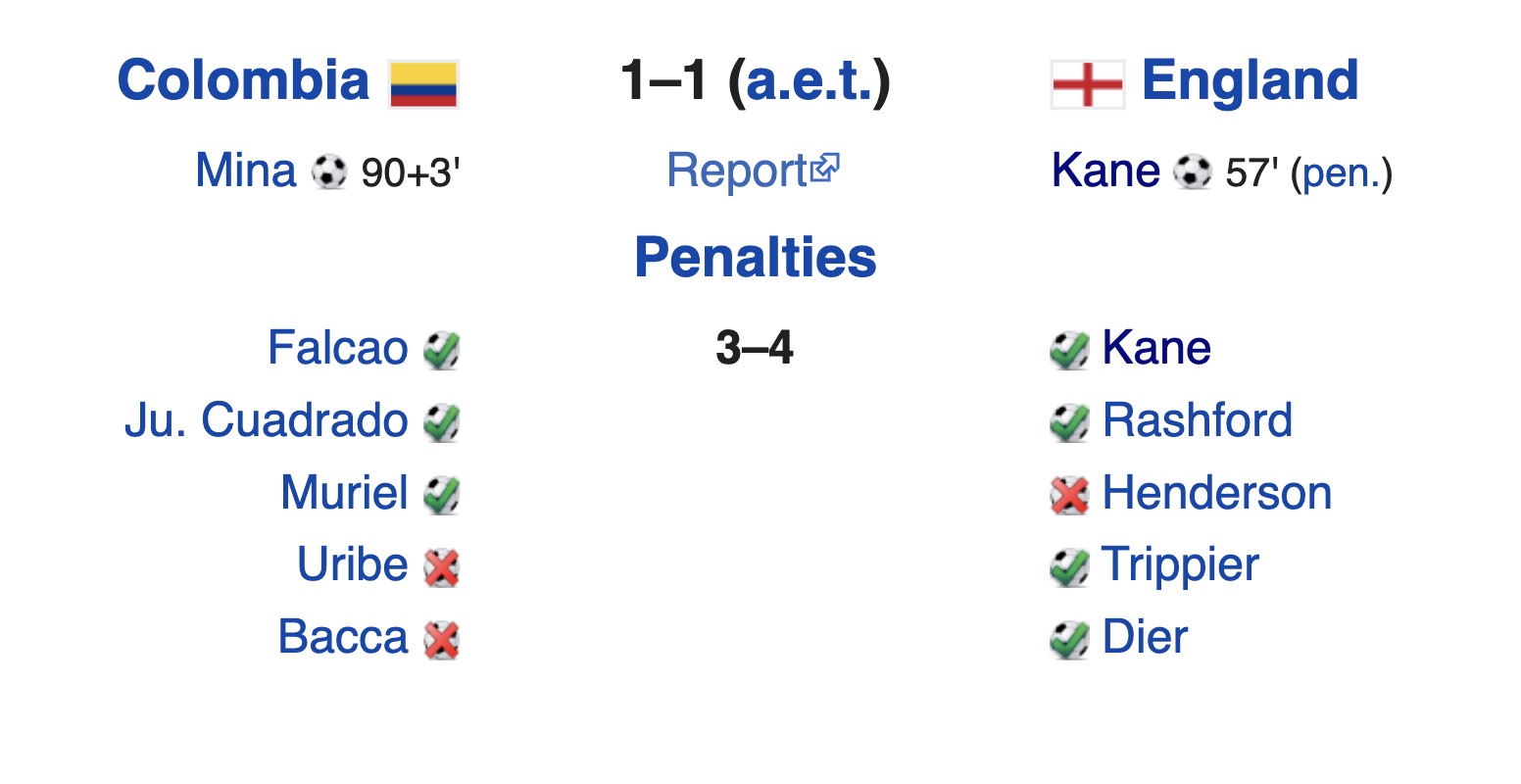This screenshot has width=1521, height=784.
Task: Click the green check icon beside Dier
Action: click(1069, 640)
